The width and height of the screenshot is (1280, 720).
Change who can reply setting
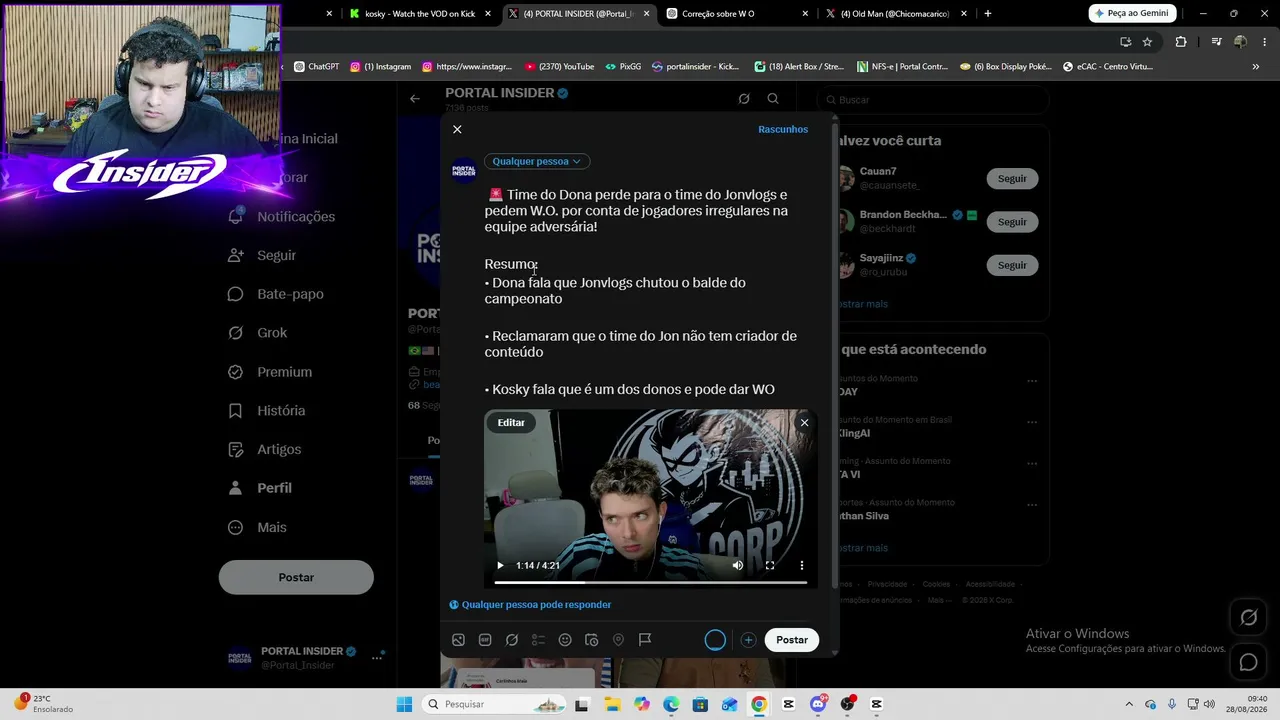530,604
